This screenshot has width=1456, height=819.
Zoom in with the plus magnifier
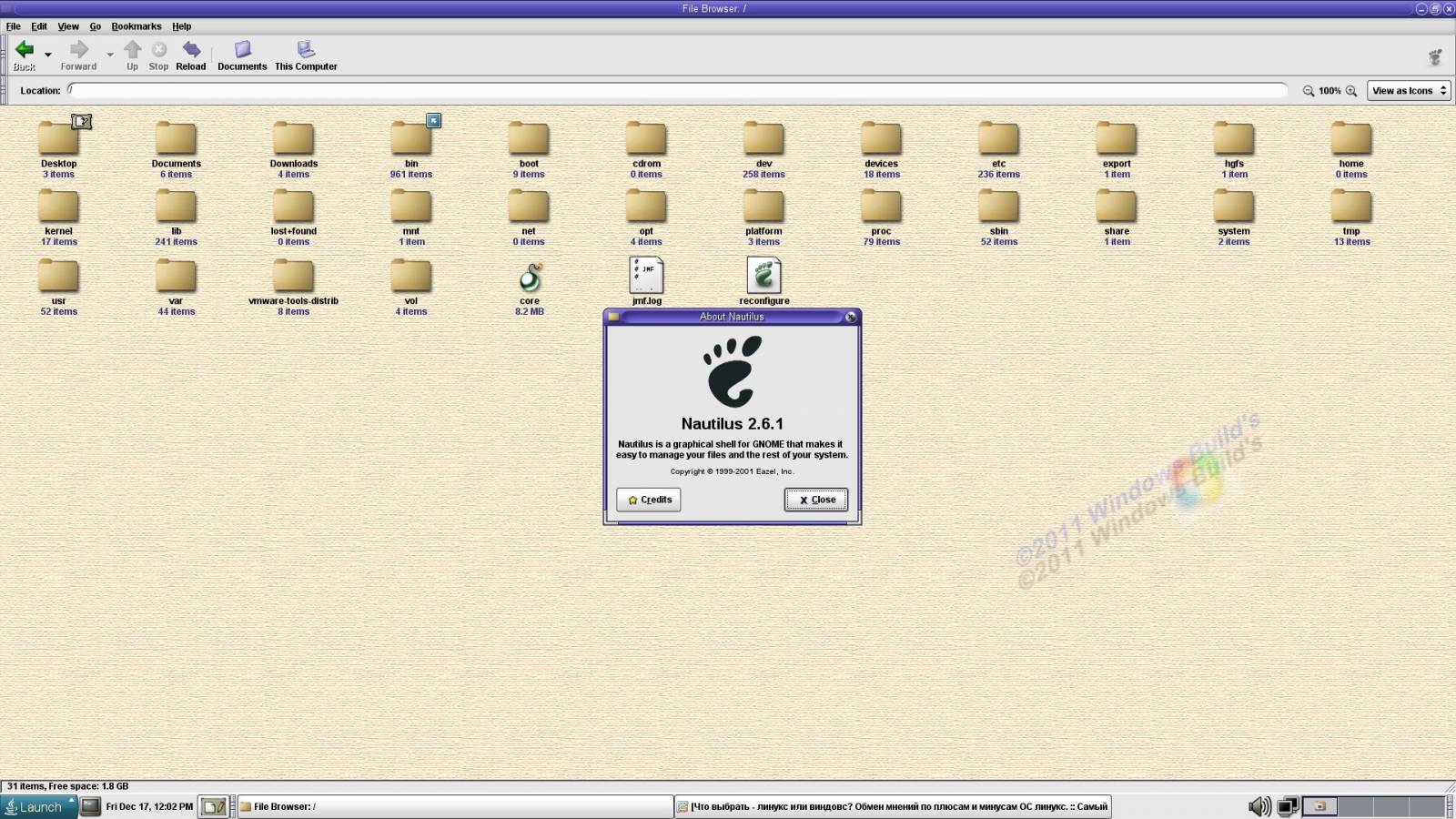tap(1351, 91)
